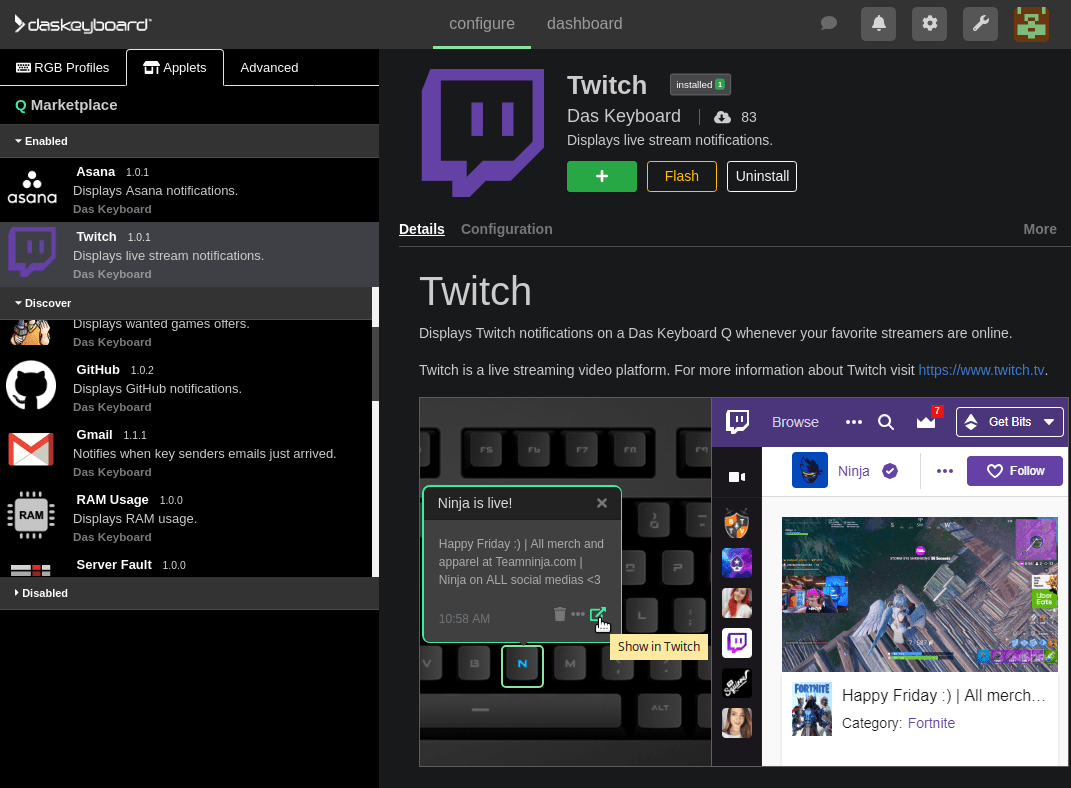
Task: Select the Asana applet row
Action: point(189,190)
